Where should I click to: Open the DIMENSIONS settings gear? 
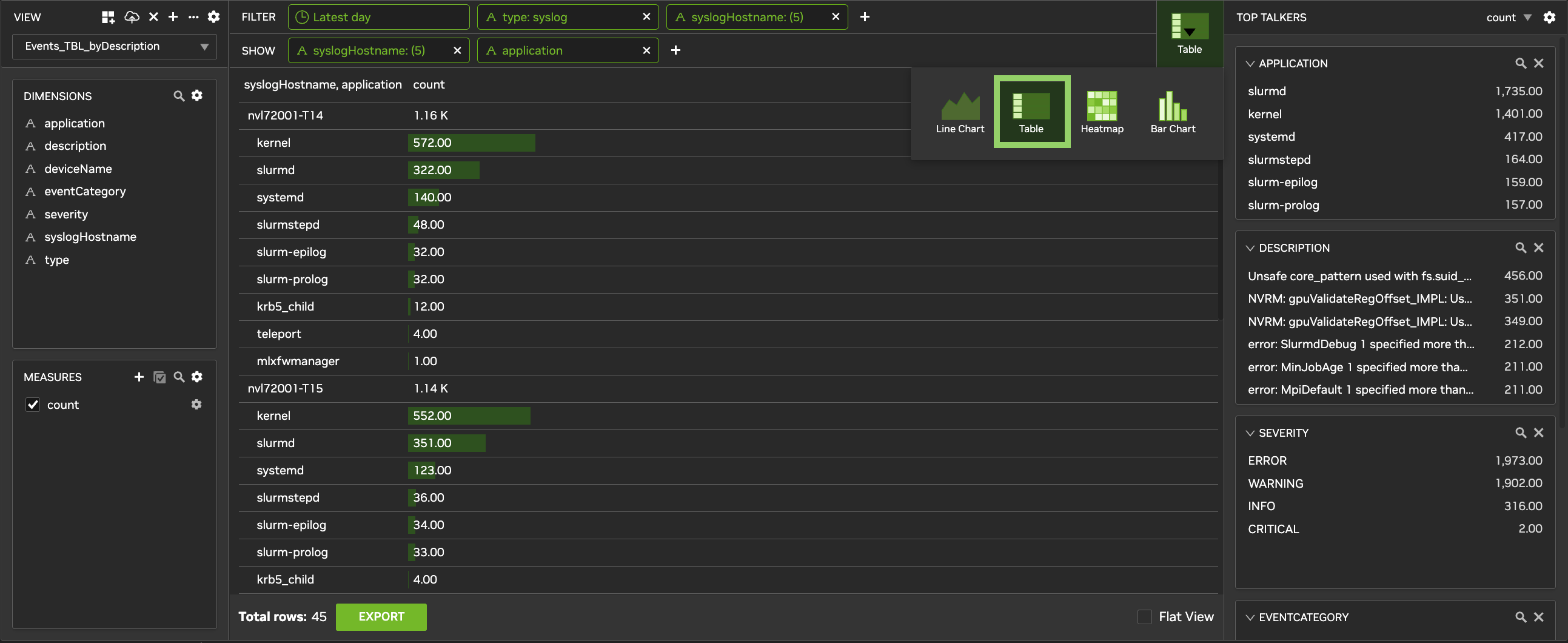196,95
